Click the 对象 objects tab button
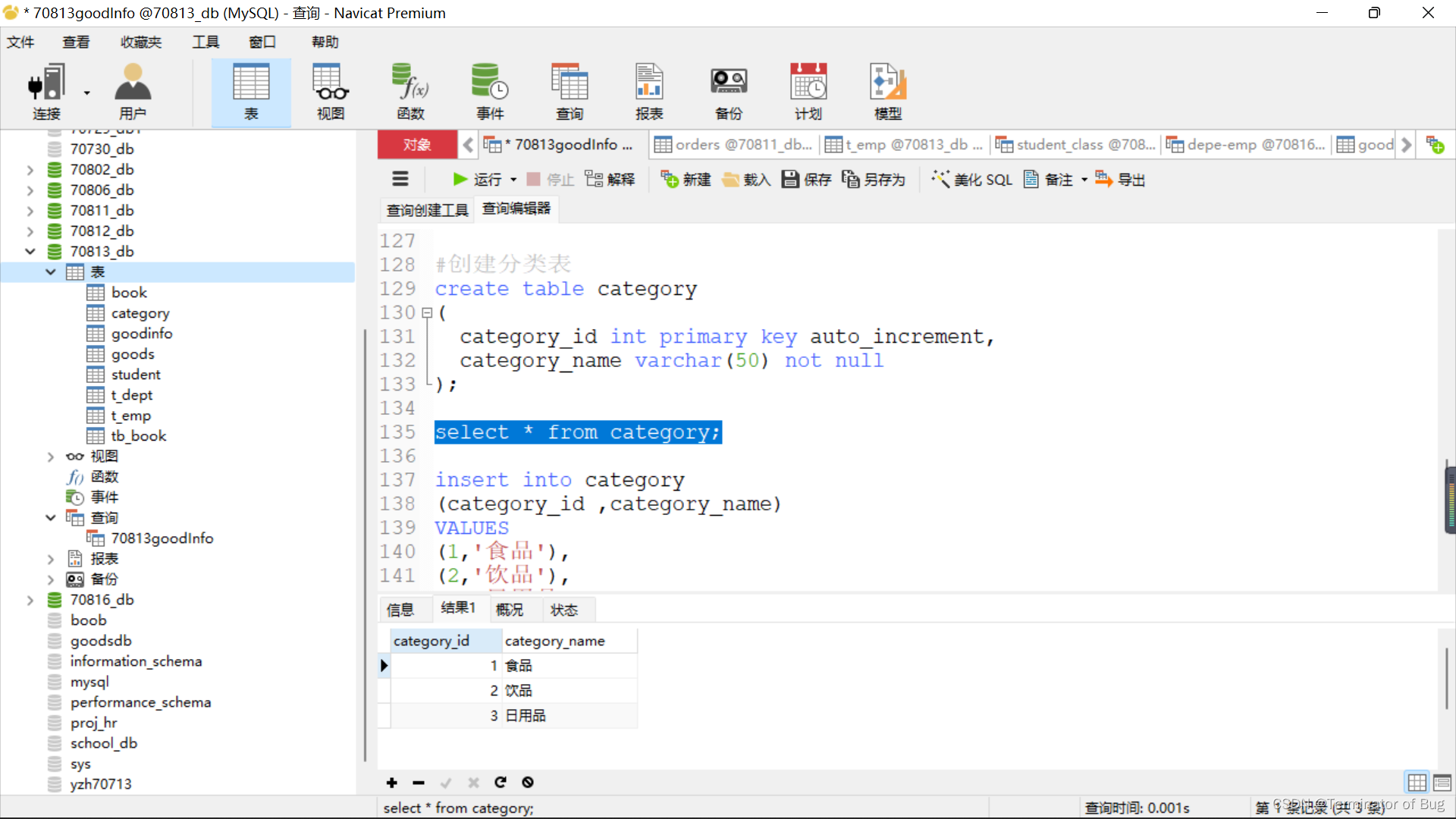The height and width of the screenshot is (819, 1456). pyautogui.click(x=417, y=145)
